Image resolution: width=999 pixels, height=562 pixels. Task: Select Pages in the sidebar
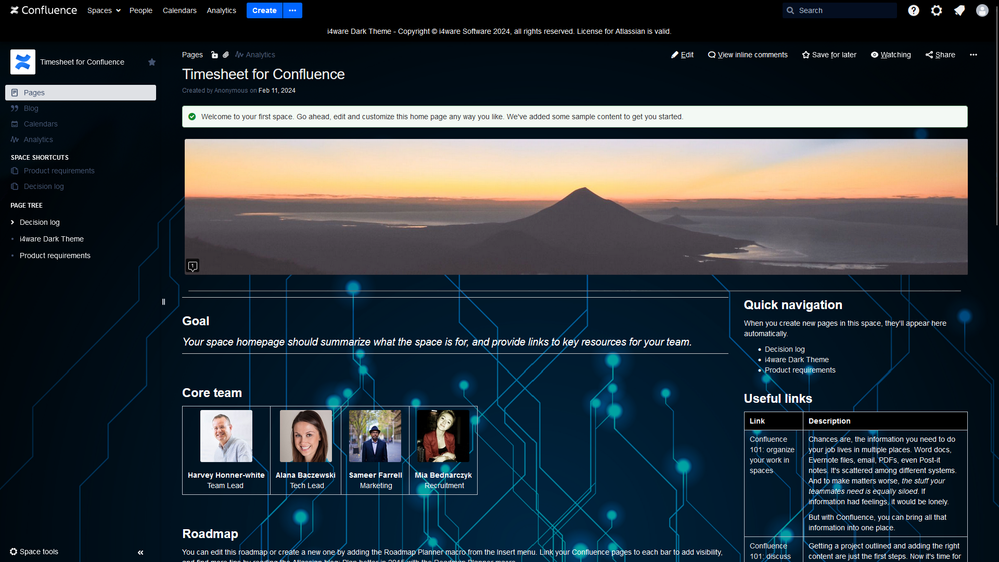tap(80, 92)
